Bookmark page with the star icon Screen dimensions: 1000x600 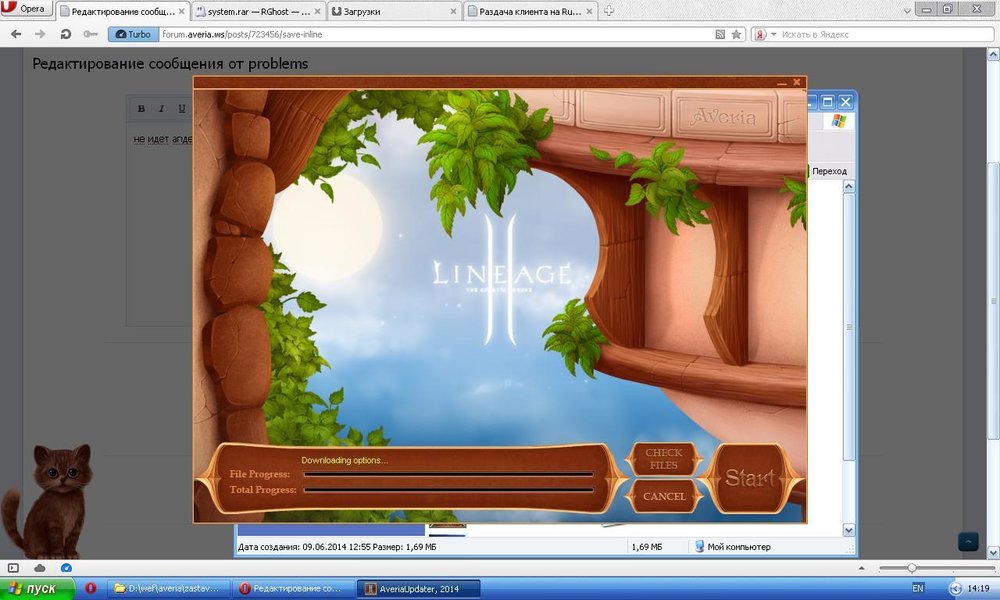tap(737, 34)
